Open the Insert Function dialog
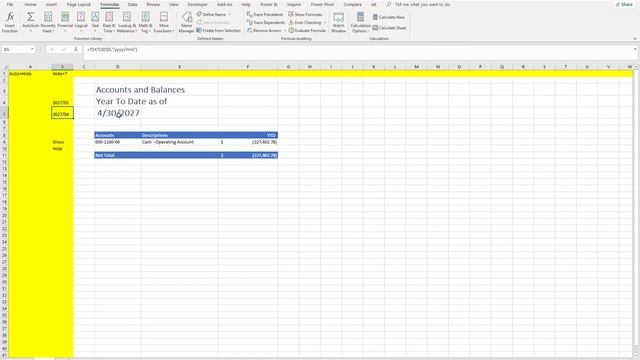640x360 pixels. tap(10, 22)
